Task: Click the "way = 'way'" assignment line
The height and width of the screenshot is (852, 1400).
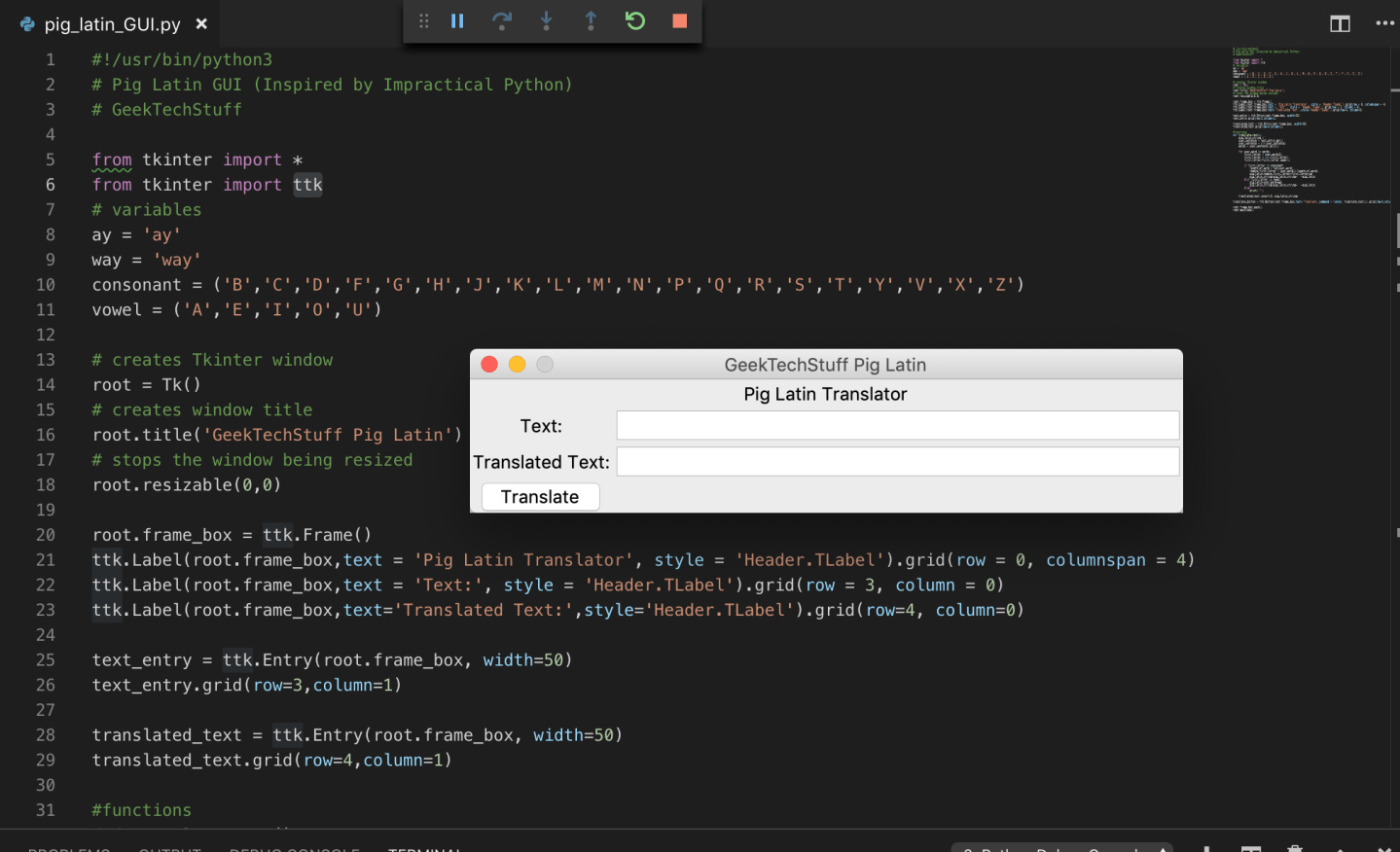Action: (146, 261)
